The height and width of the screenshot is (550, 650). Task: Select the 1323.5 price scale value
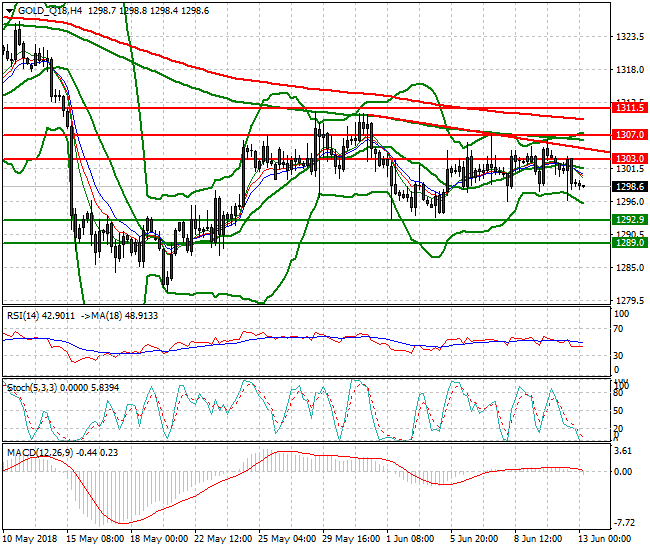tap(630, 37)
